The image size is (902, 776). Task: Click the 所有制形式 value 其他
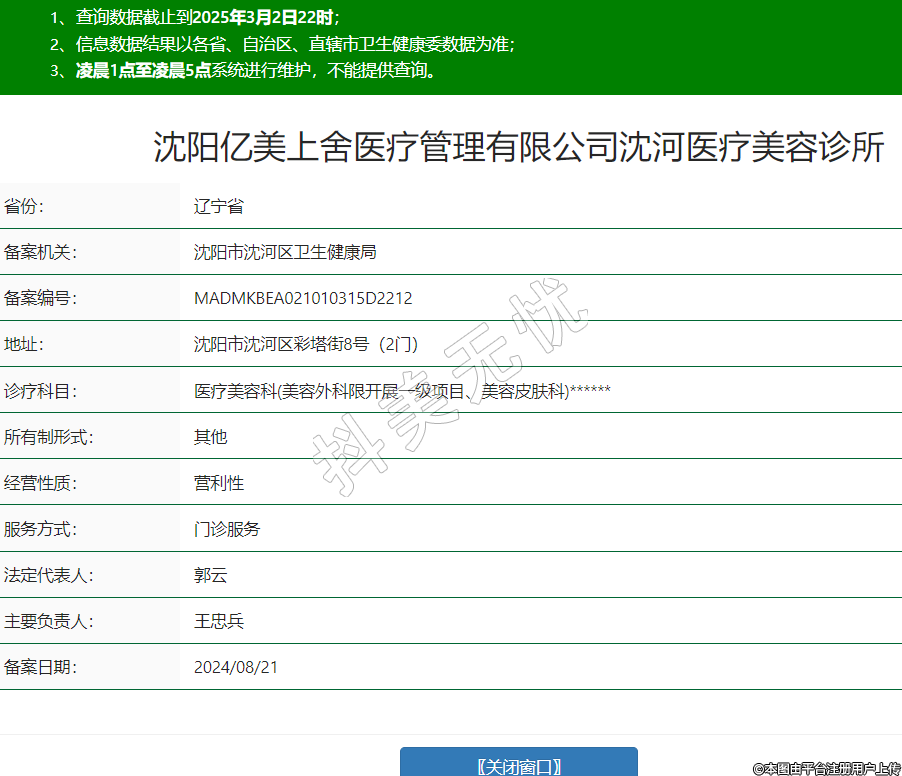click(210, 437)
